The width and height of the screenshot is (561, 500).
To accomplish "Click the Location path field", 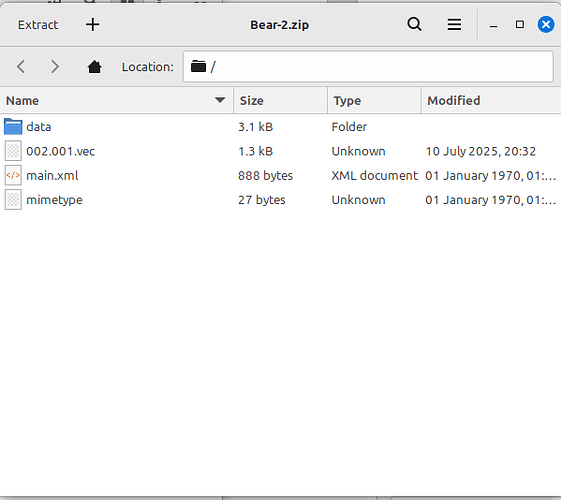I will 368,67.
